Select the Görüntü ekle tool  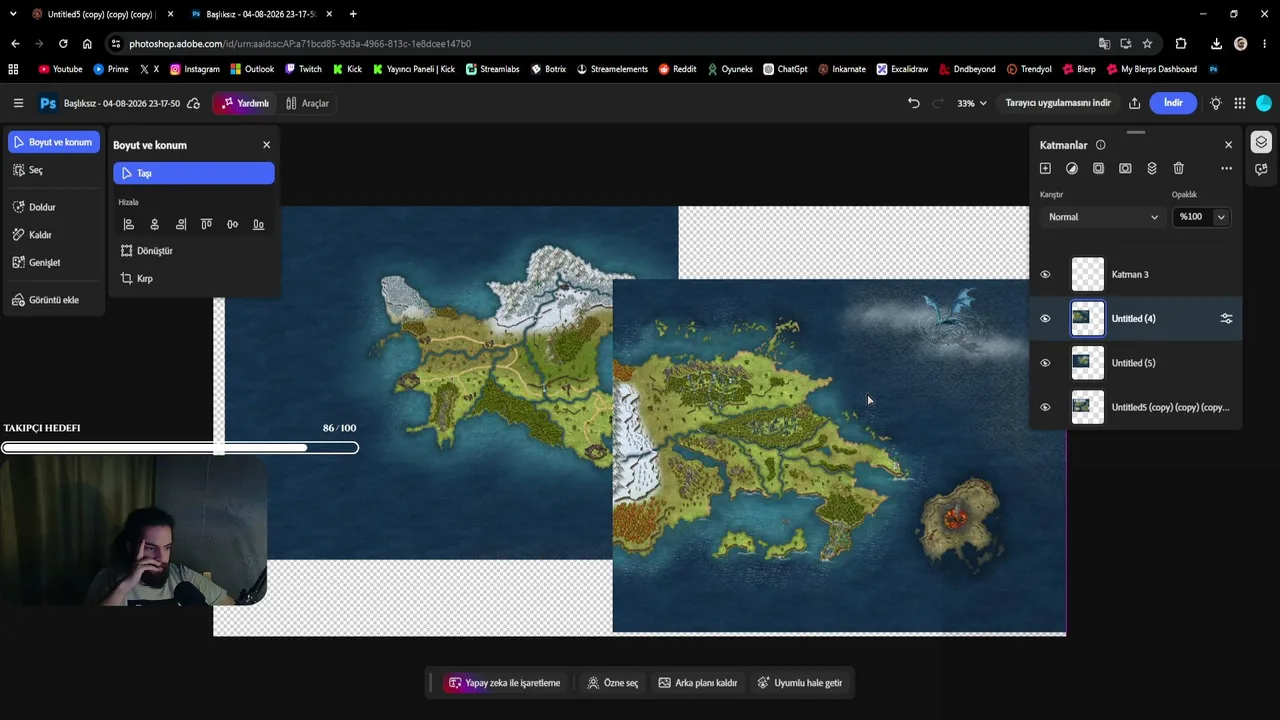[x=54, y=300]
